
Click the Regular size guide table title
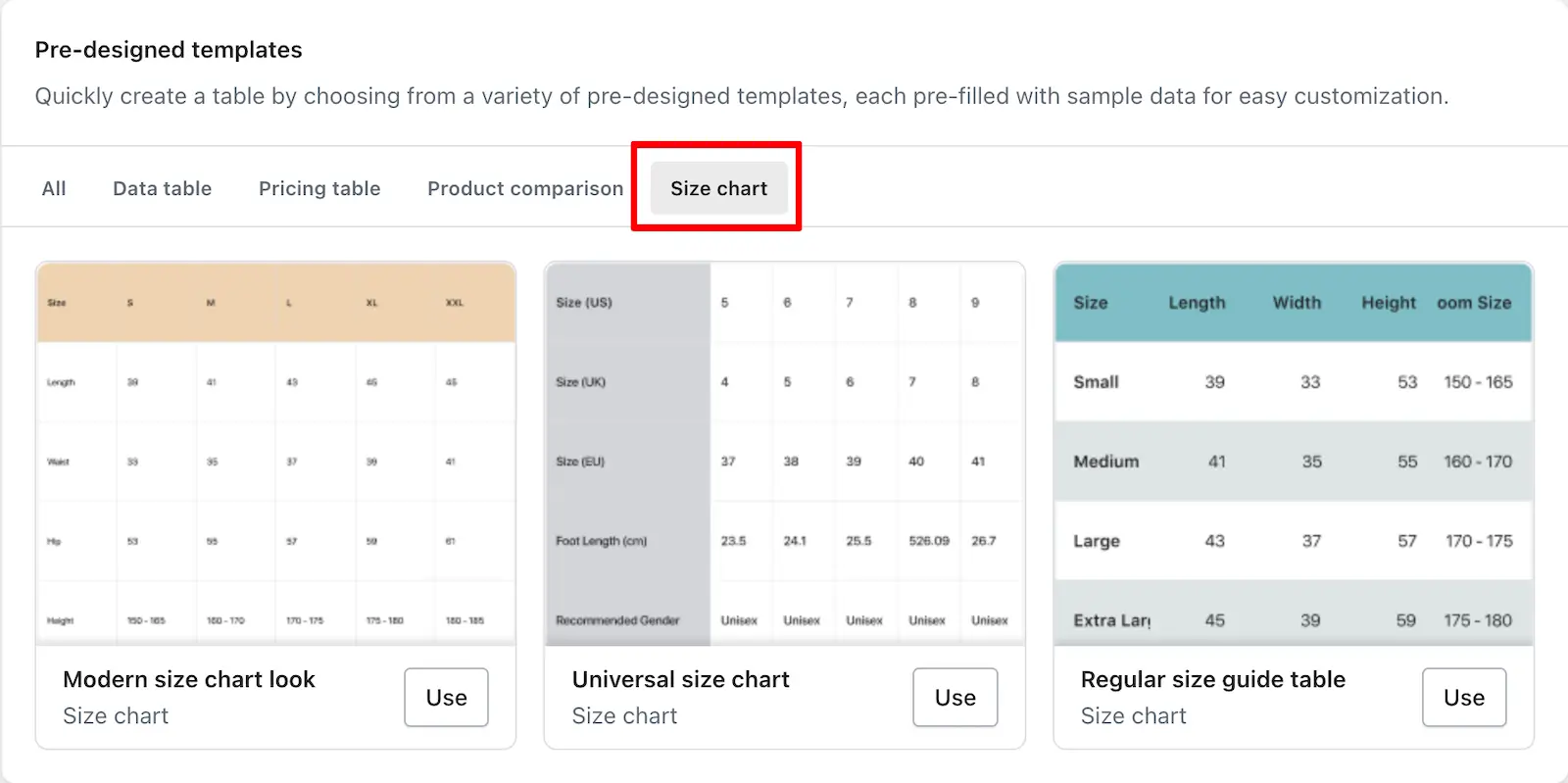click(1213, 679)
